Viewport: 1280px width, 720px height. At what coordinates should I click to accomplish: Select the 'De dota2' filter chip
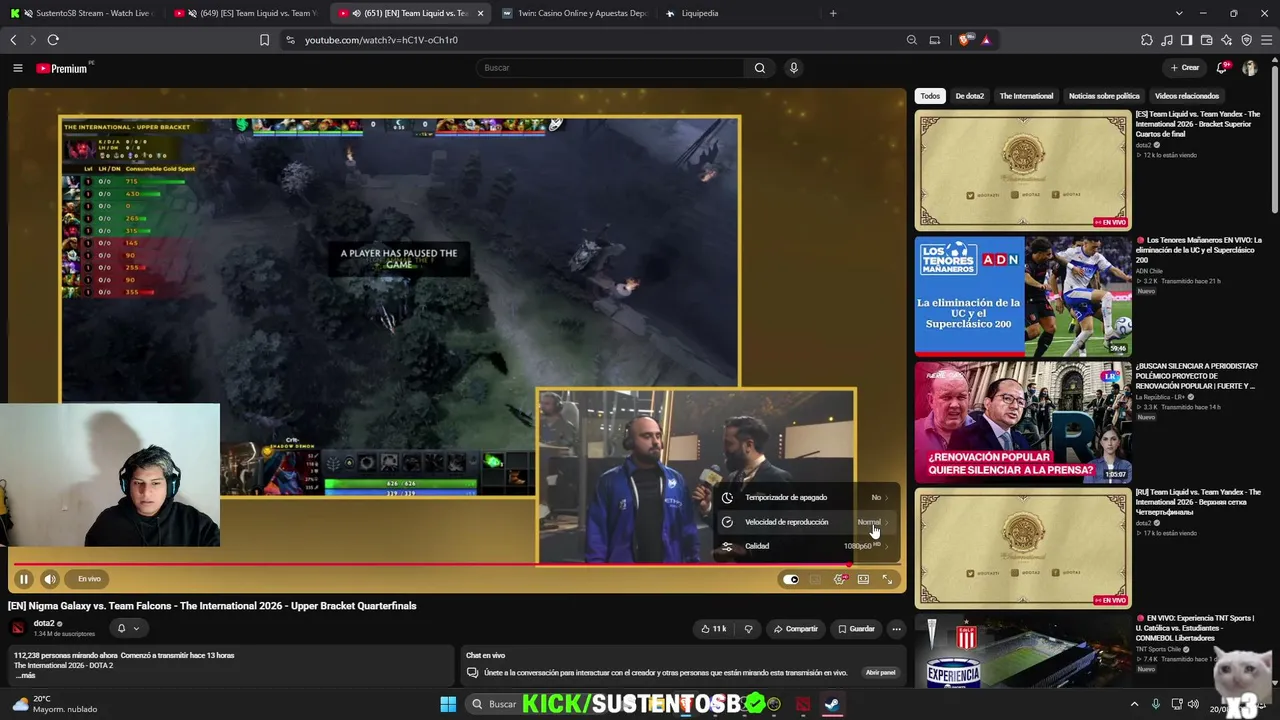(x=970, y=96)
